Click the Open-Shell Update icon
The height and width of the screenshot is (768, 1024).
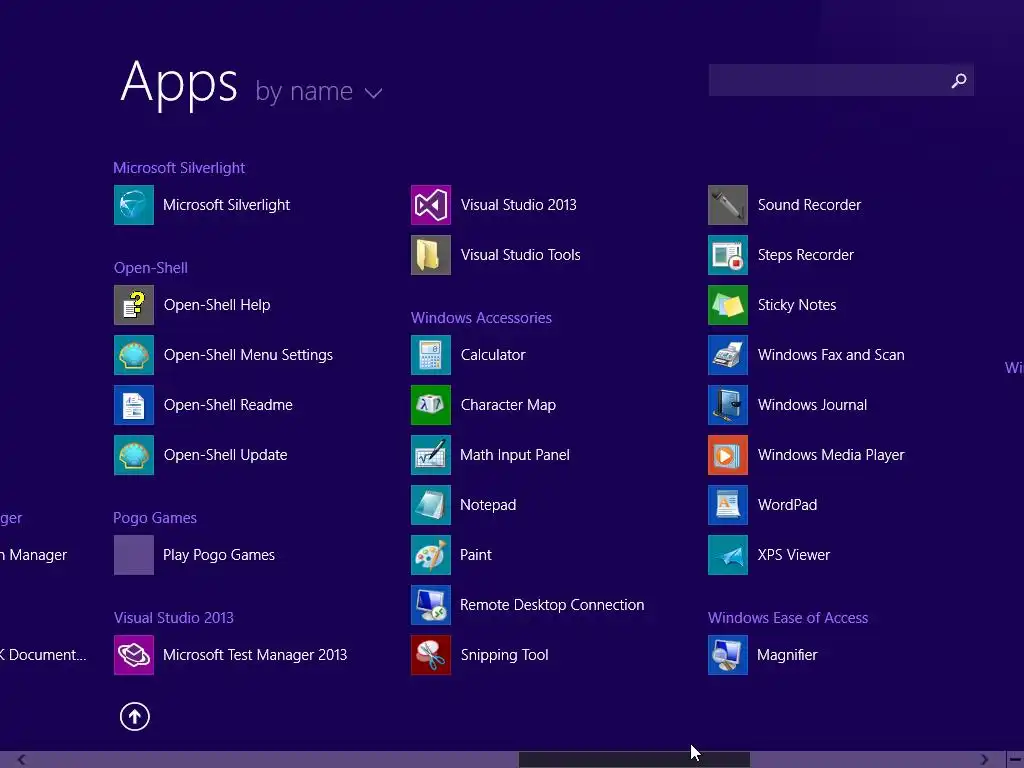134,455
